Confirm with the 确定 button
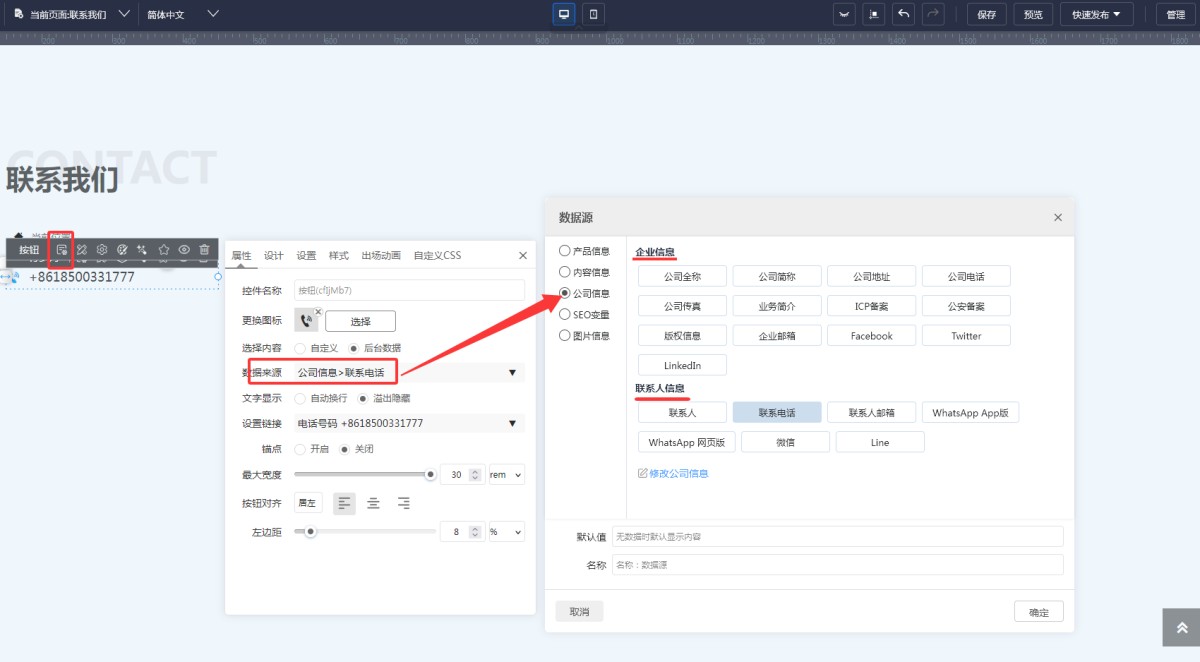The height and width of the screenshot is (662, 1200). (x=1038, y=612)
